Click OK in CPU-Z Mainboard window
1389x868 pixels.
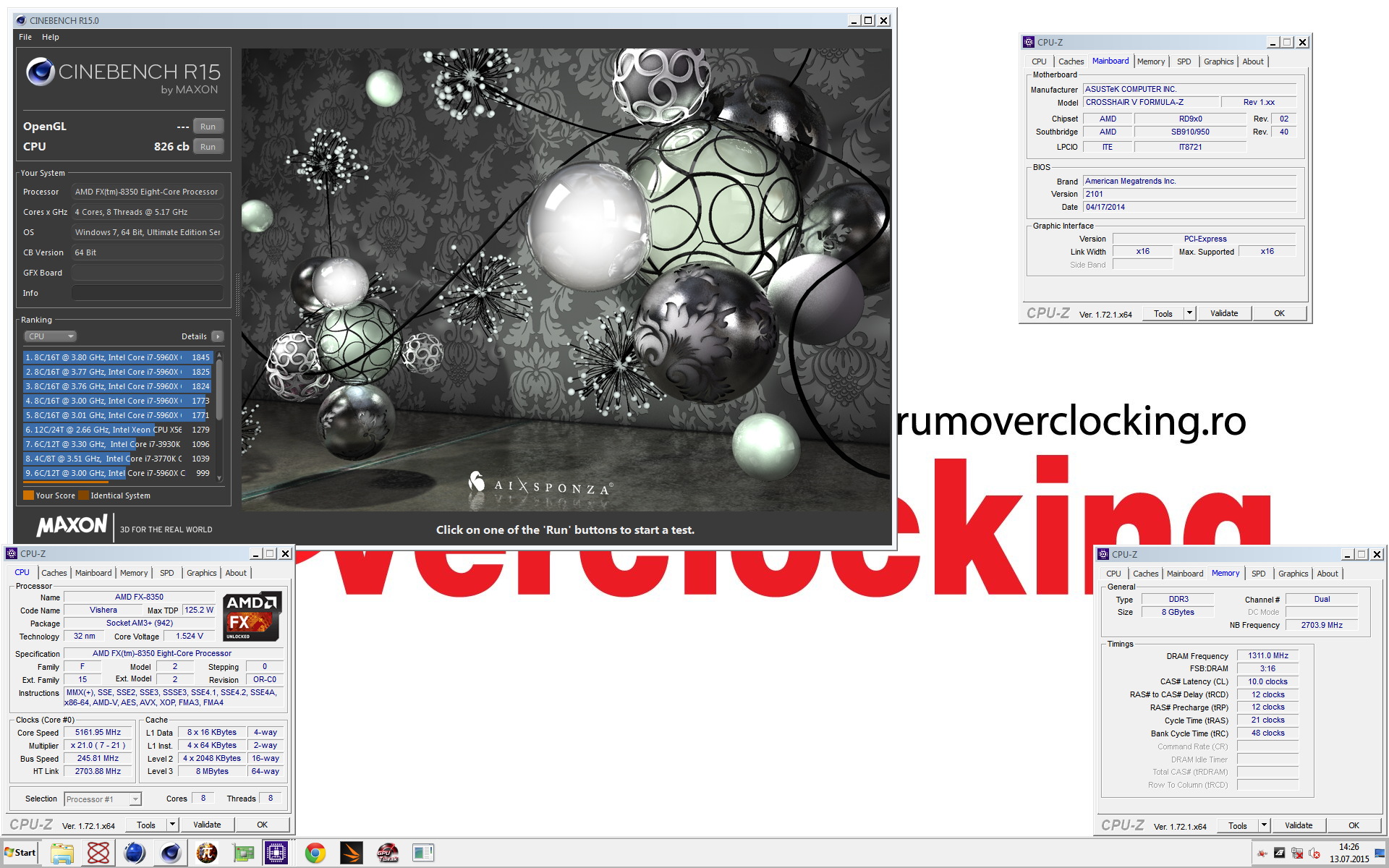1279,313
